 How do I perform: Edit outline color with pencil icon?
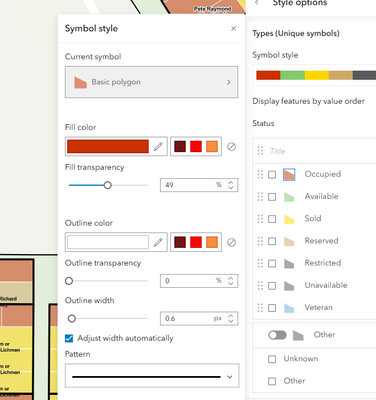[158, 242]
